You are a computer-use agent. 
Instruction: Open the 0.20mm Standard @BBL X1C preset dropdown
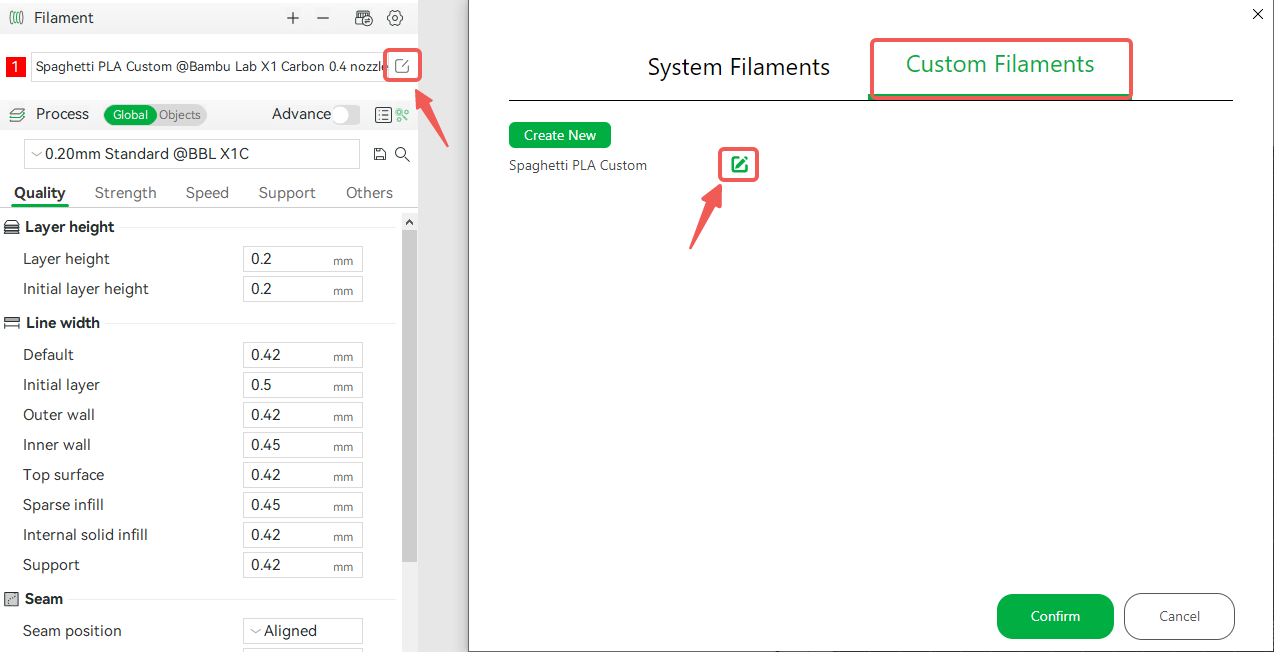coord(191,154)
